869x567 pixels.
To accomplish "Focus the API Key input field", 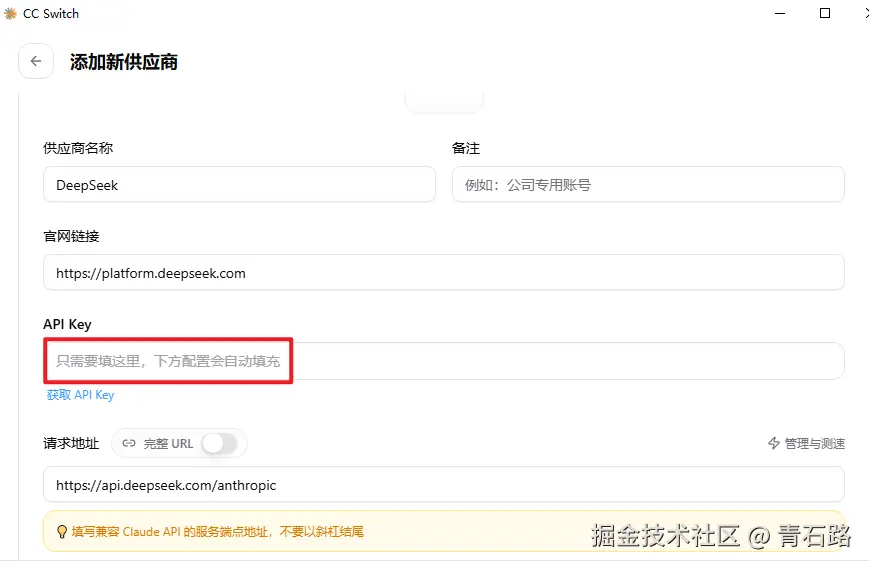I will pyautogui.click(x=444, y=361).
